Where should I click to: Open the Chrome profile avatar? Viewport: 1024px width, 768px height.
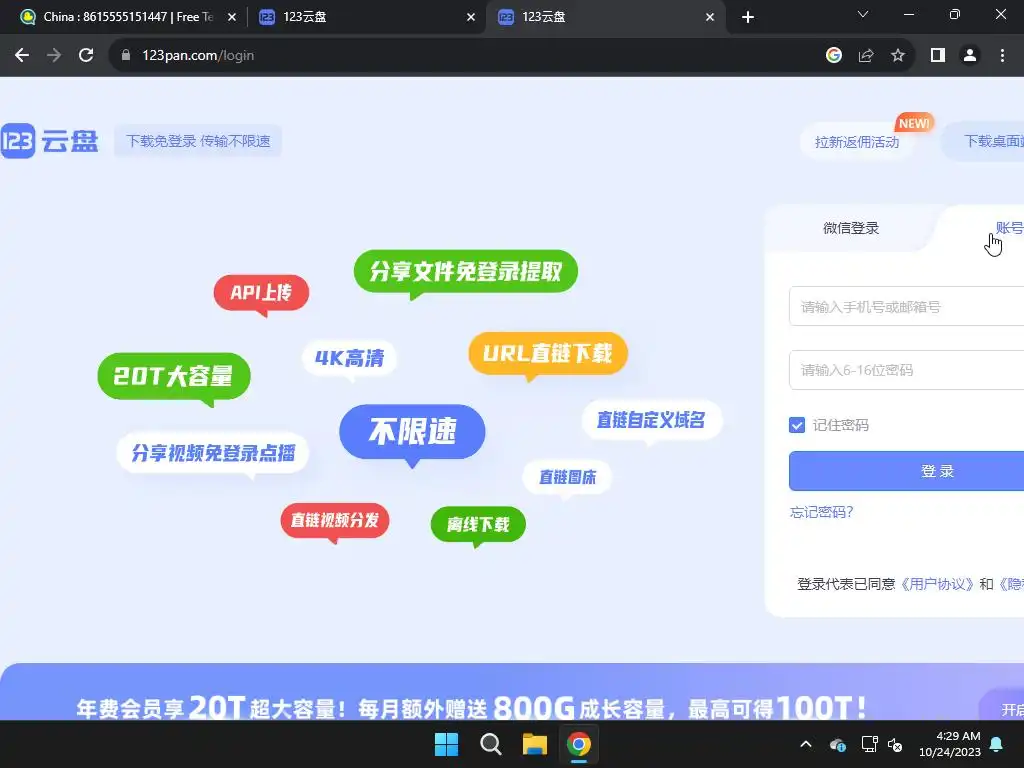[x=970, y=56]
